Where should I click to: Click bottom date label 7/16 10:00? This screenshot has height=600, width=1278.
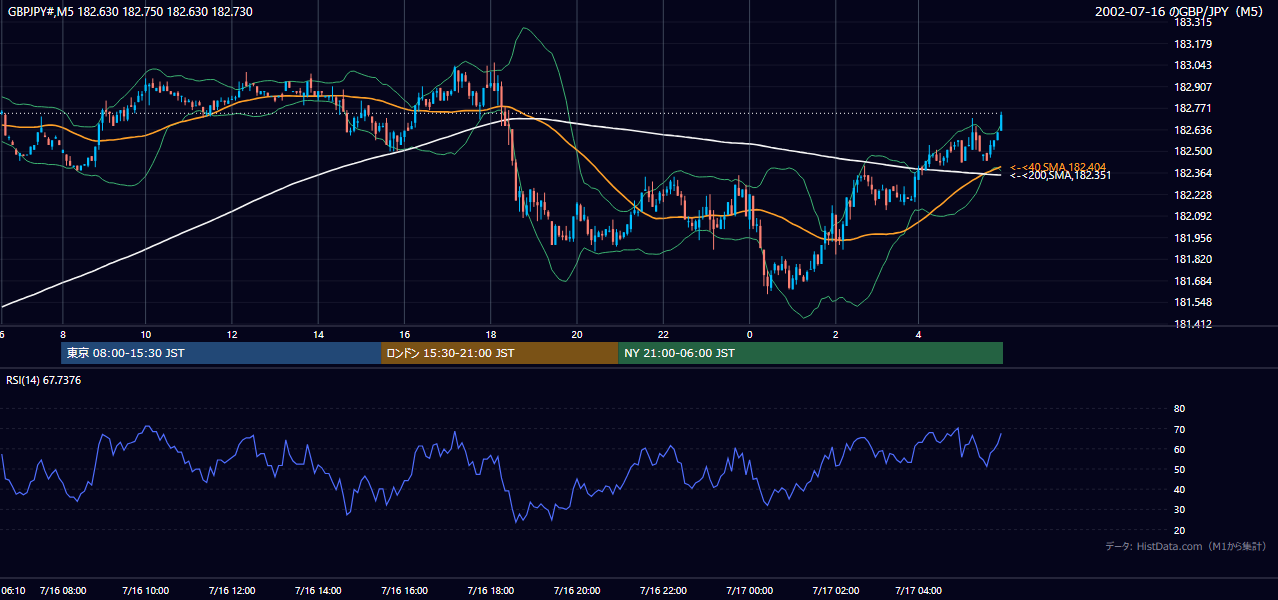(x=146, y=590)
